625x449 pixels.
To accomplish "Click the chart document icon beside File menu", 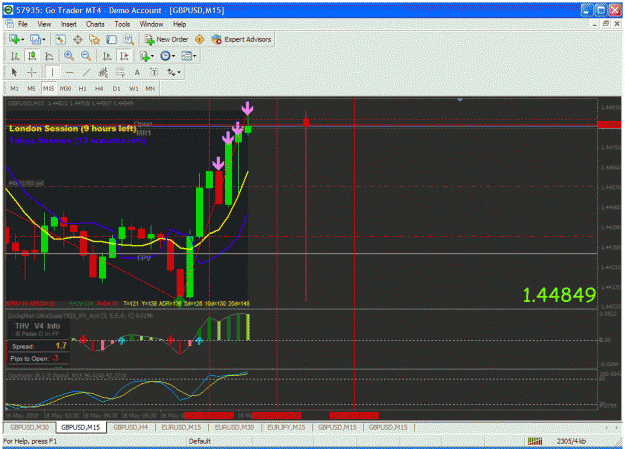I will pyautogui.click(x=9, y=24).
